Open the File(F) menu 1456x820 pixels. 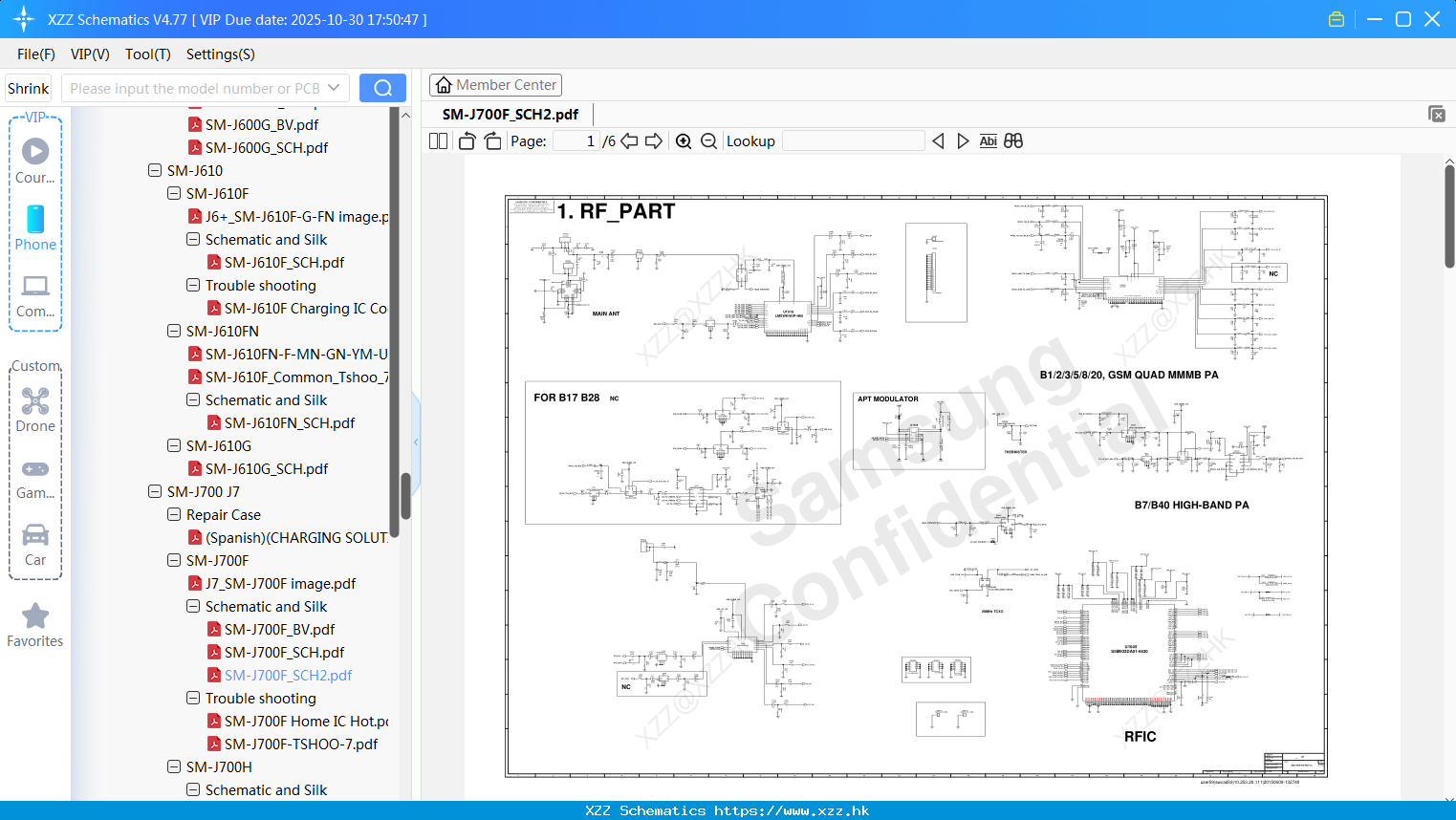click(x=36, y=54)
